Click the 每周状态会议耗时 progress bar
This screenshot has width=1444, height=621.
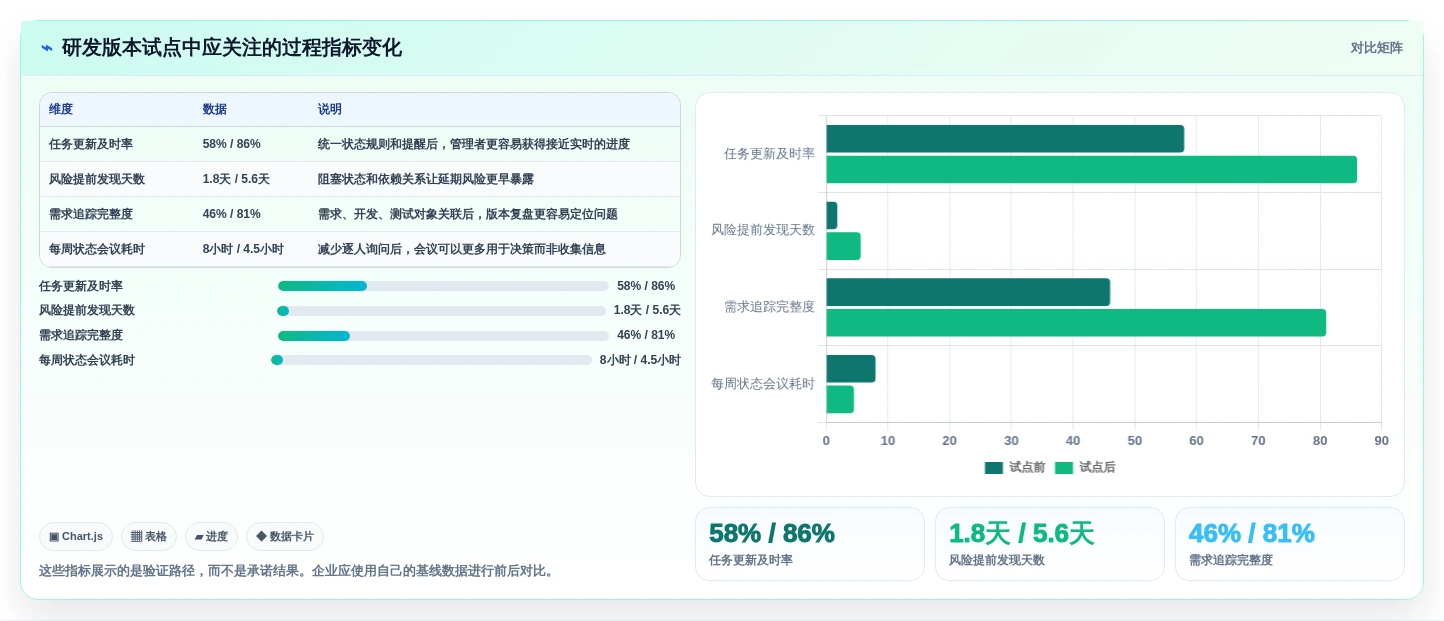point(432,360)
